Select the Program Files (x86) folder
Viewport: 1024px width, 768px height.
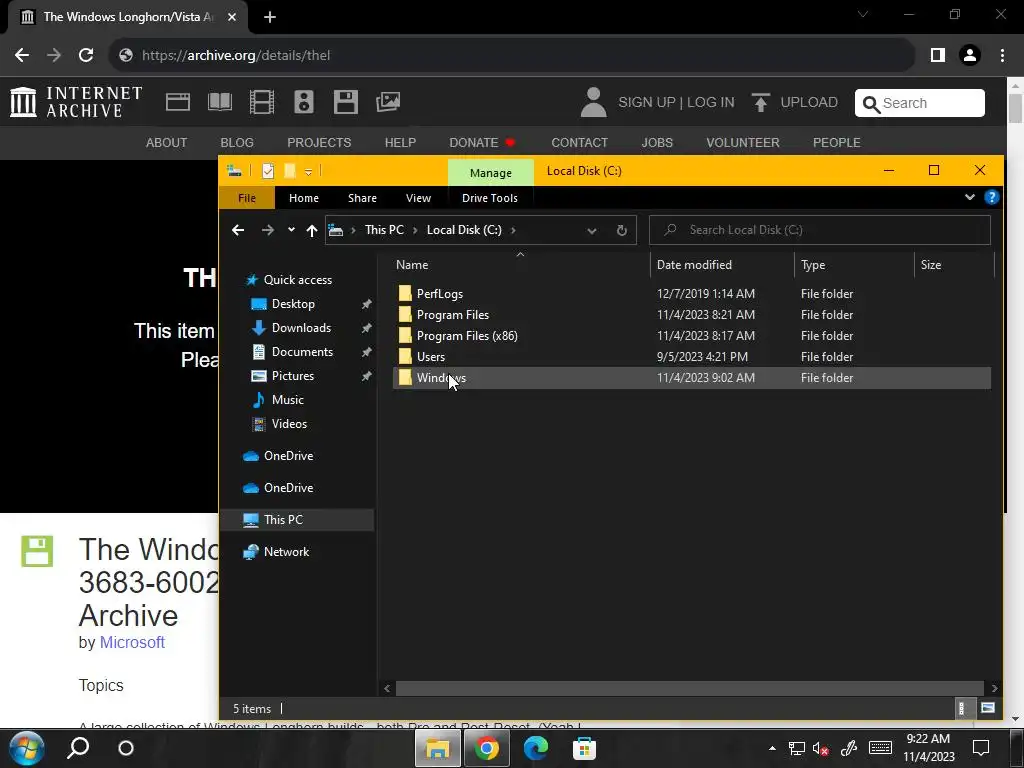692,336
